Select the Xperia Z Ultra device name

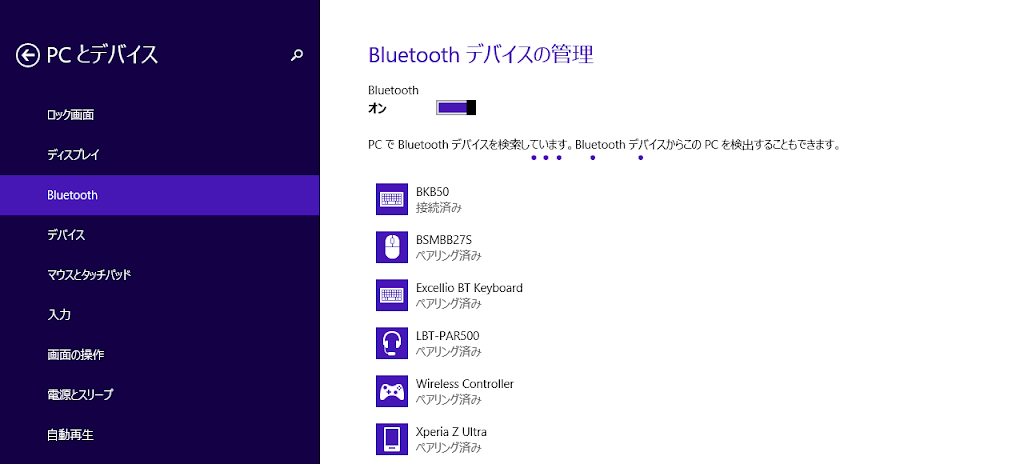tap(451, 432)
